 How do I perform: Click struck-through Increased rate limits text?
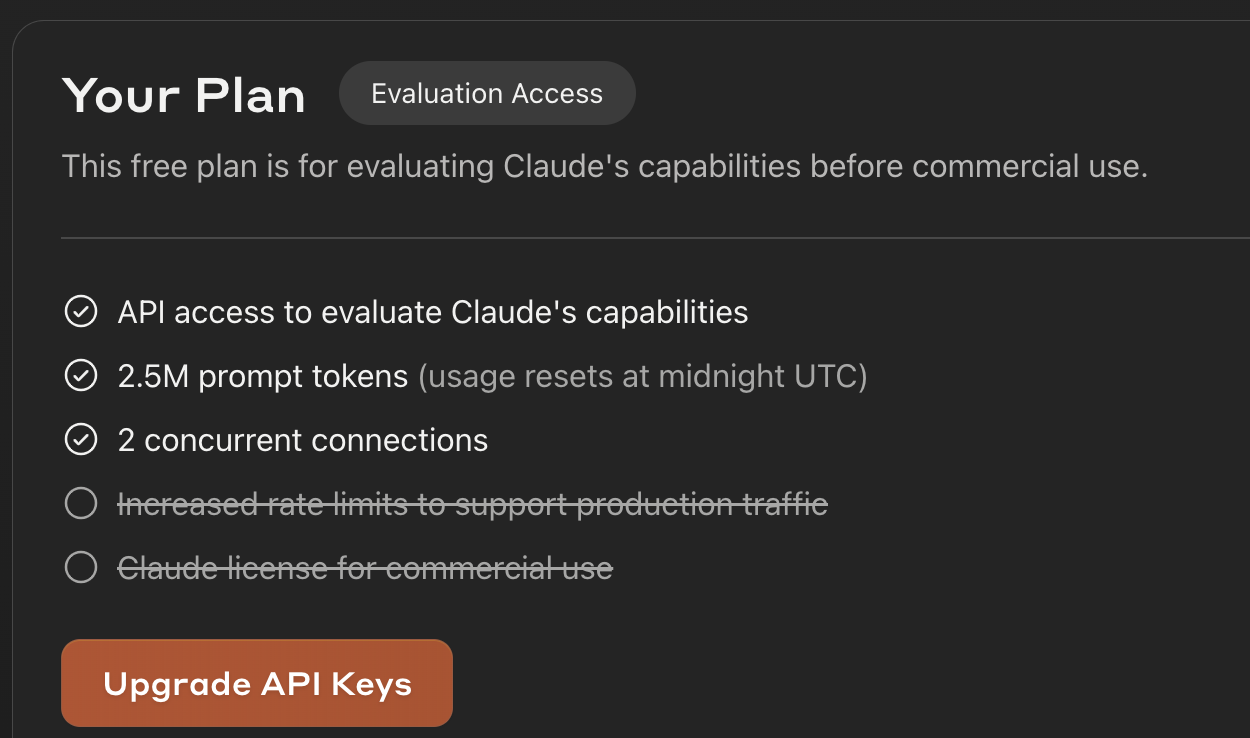pyautogui.click(x=472, y=504)
